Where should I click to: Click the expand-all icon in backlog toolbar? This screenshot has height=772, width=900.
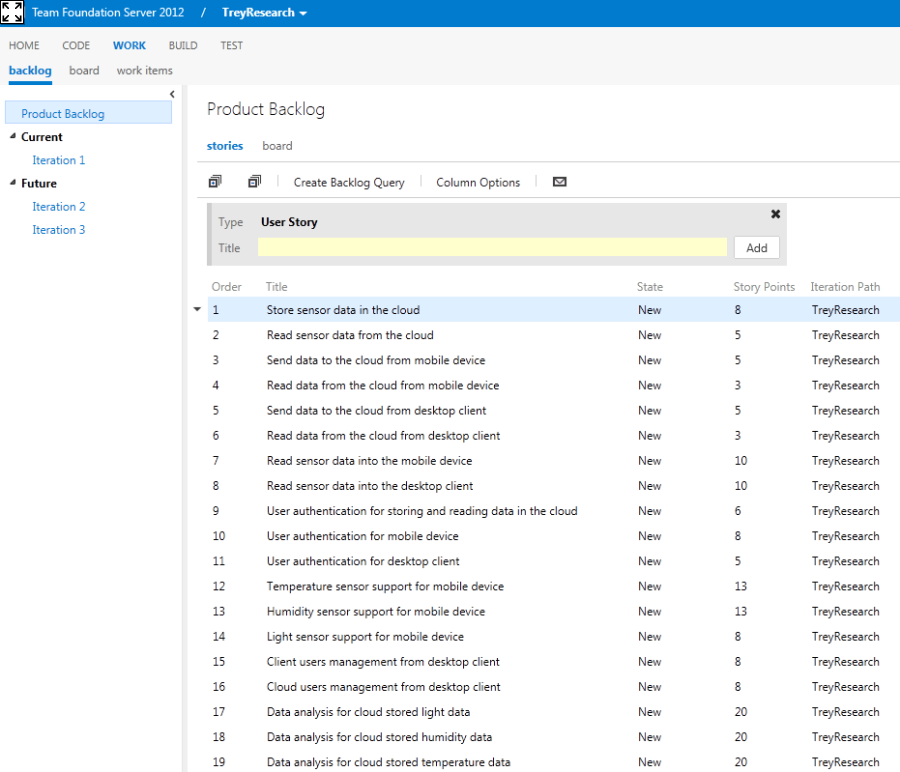tap(215, 182)
